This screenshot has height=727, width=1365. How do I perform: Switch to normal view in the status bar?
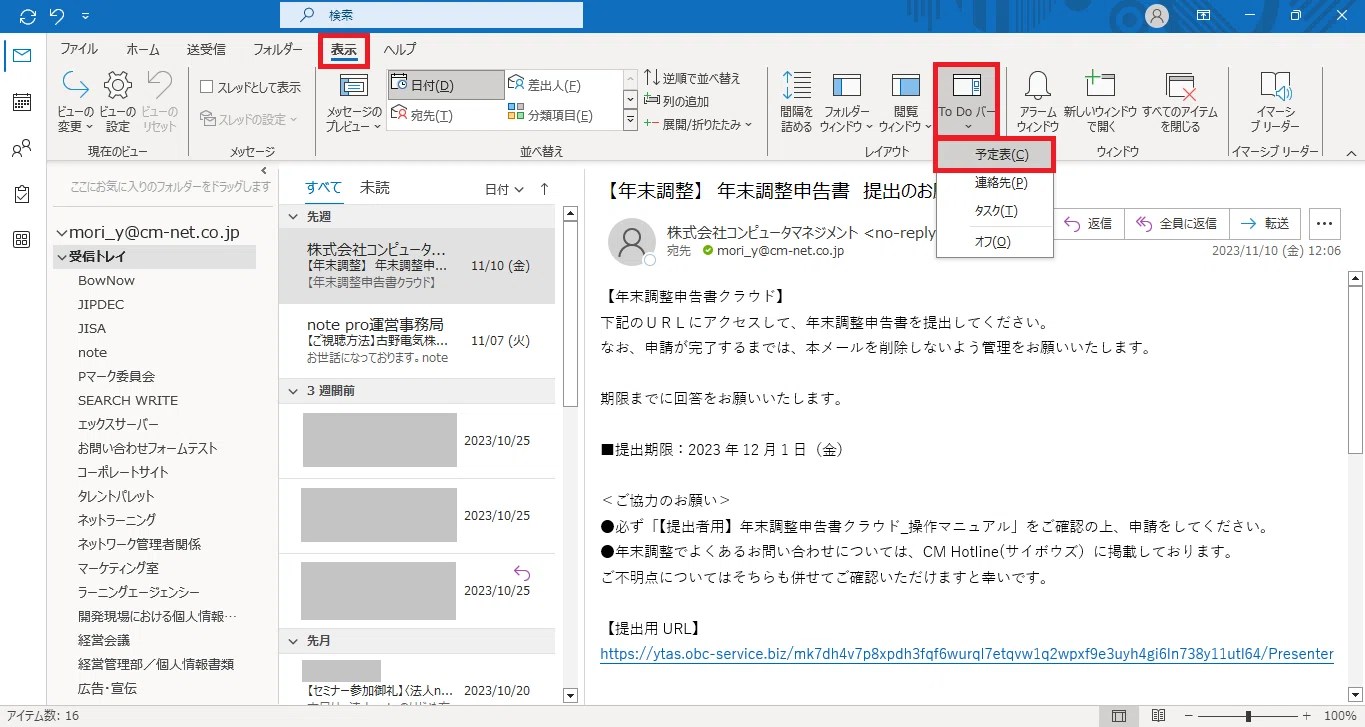click(x=1120, y=716)
